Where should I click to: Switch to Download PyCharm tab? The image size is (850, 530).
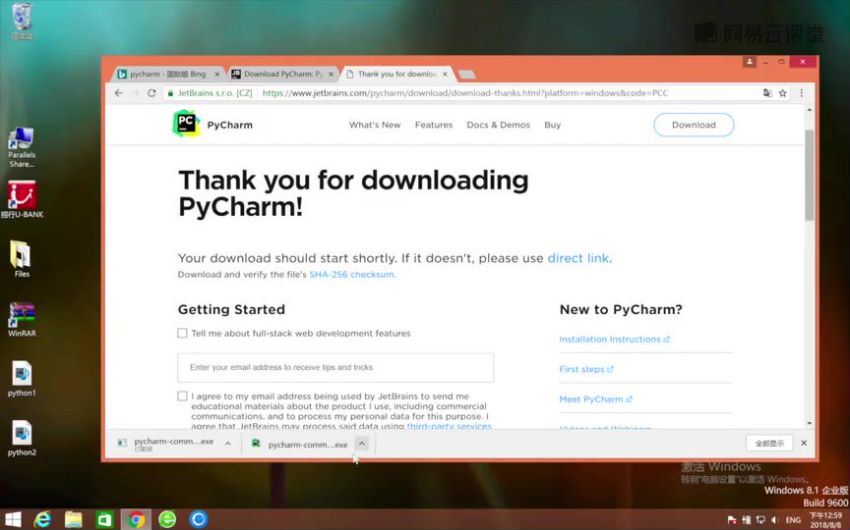click(282, 74)
